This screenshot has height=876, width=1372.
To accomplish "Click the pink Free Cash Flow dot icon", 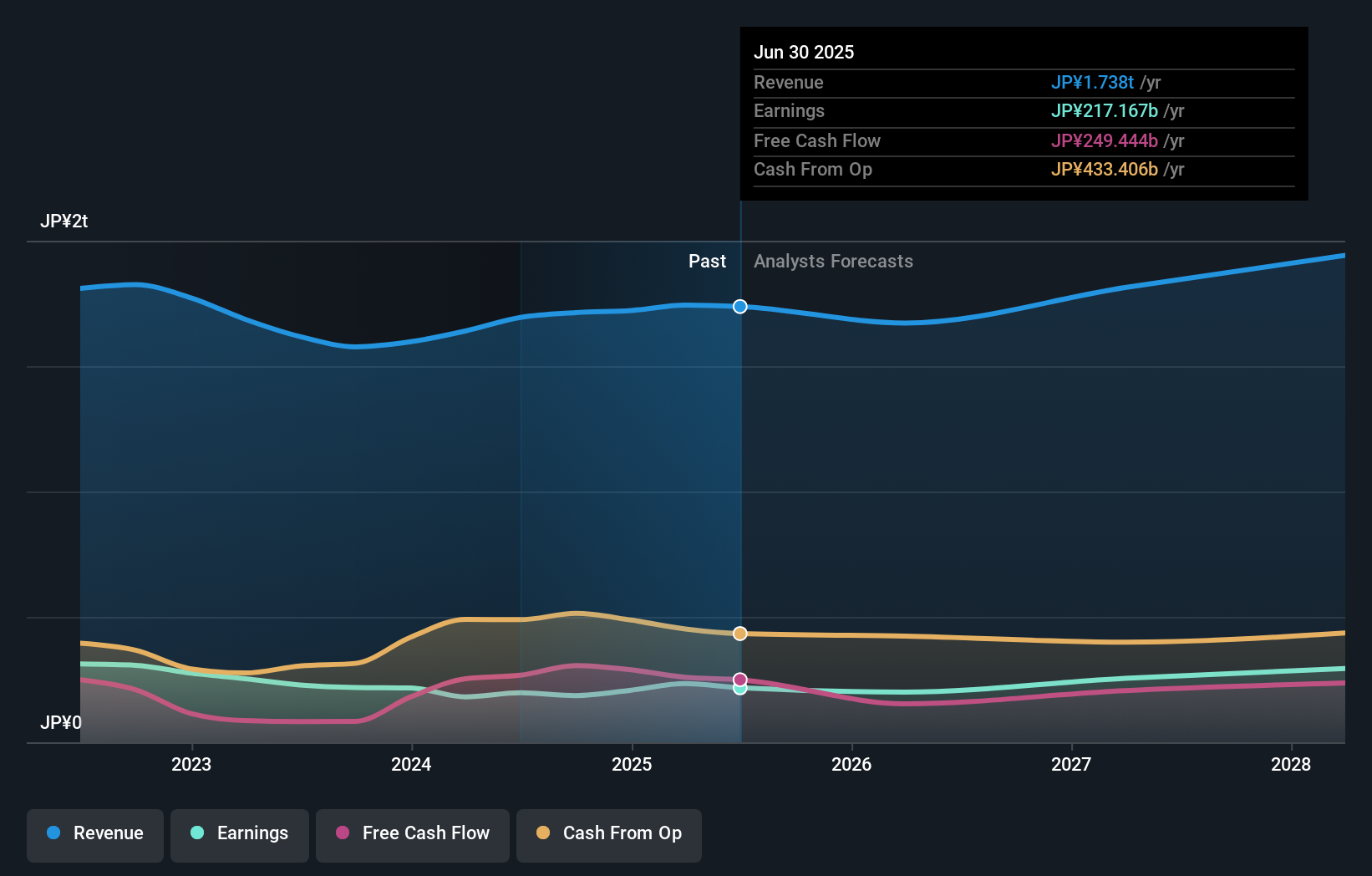I will pyautogui.click(x=343, y=833).
